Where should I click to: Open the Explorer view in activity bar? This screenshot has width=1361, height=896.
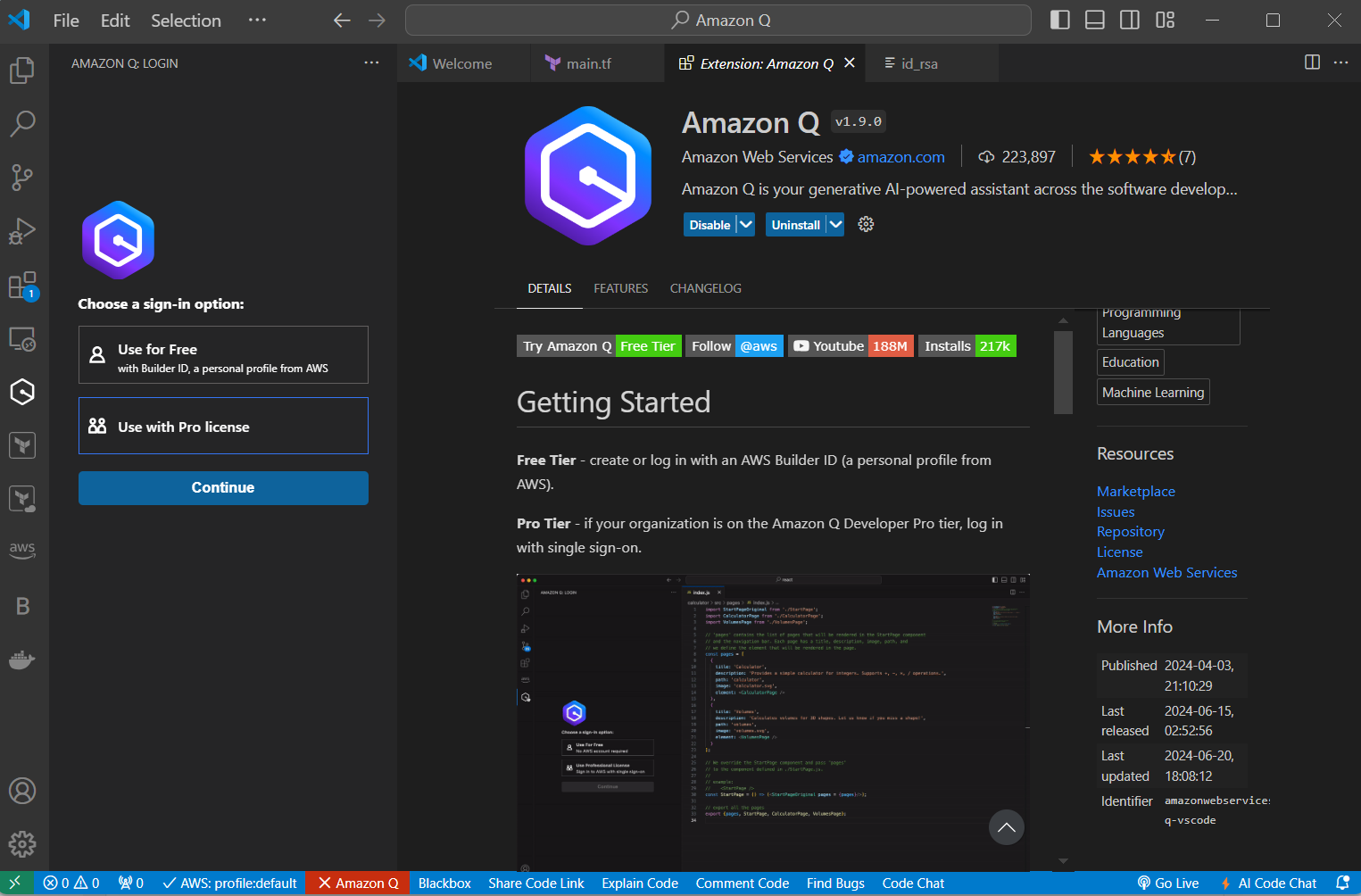point(22,71)
